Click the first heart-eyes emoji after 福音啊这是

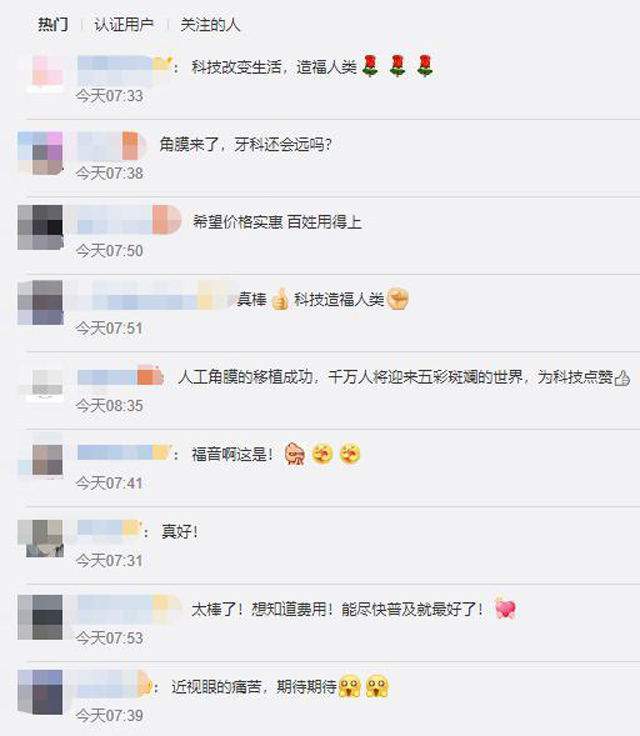[323, 454]
